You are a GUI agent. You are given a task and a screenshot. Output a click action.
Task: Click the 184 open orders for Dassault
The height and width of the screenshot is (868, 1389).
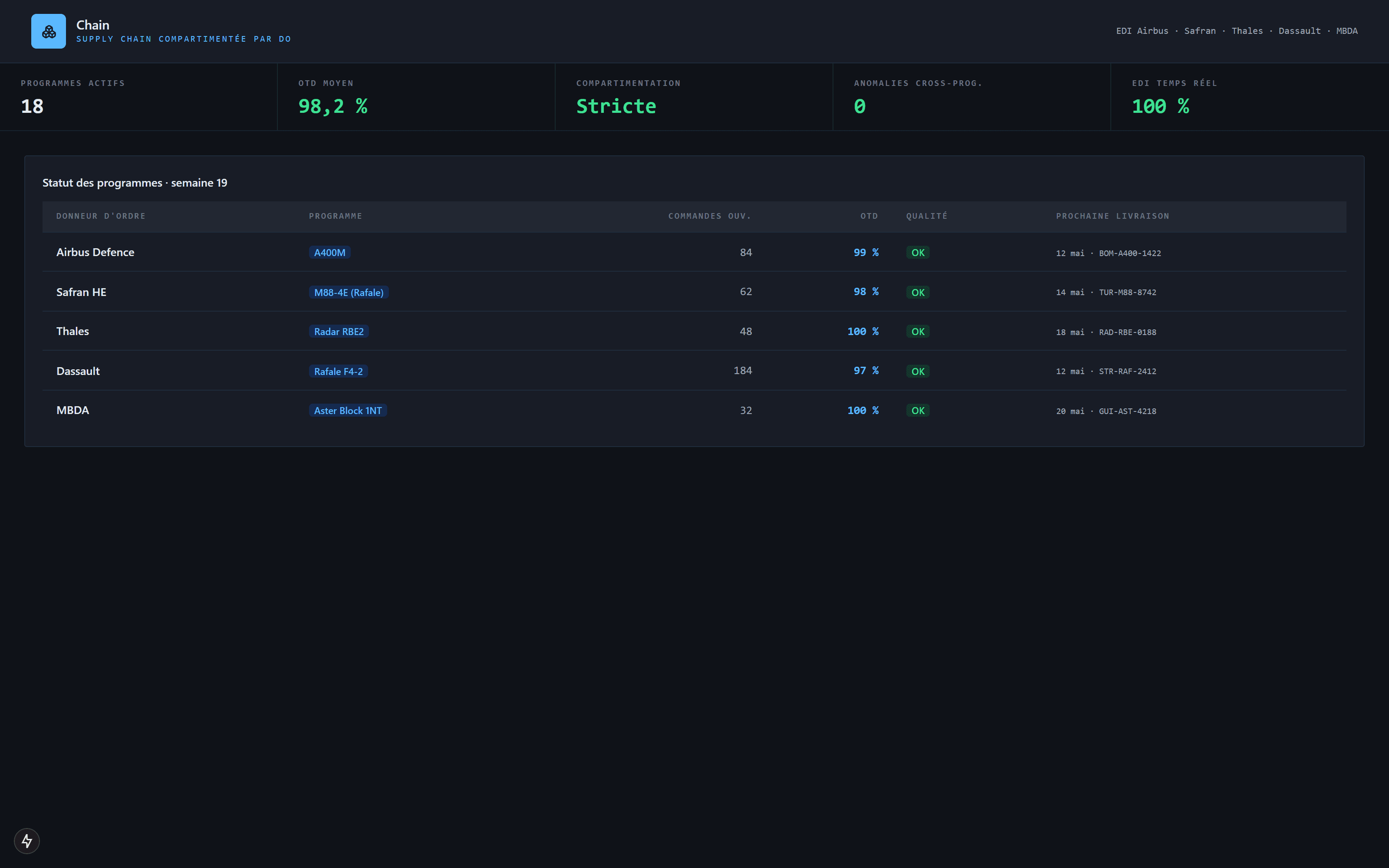coord(743,370)
